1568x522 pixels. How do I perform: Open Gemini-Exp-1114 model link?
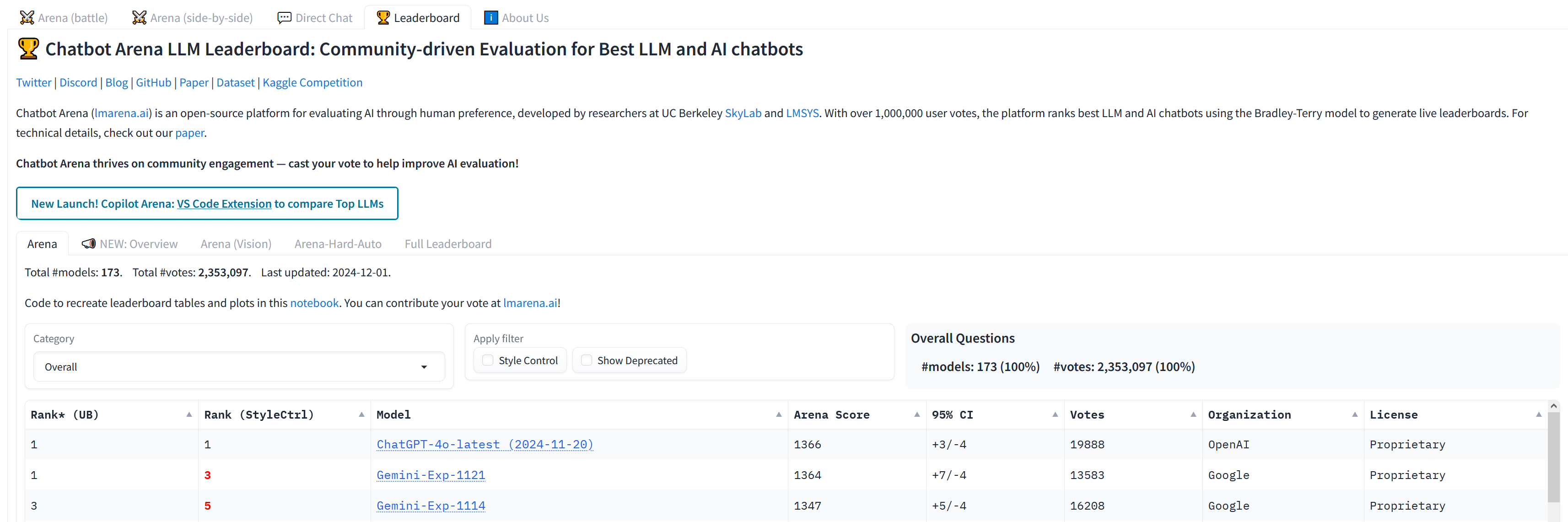(431, 505)
